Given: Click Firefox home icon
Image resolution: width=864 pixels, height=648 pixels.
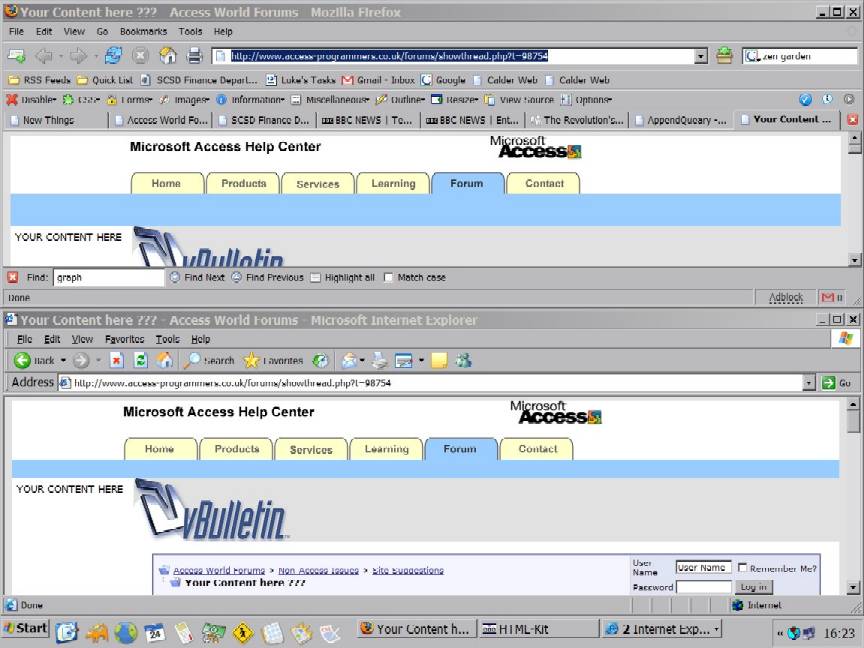Looking at the screenshot, I should coord(168,55).
